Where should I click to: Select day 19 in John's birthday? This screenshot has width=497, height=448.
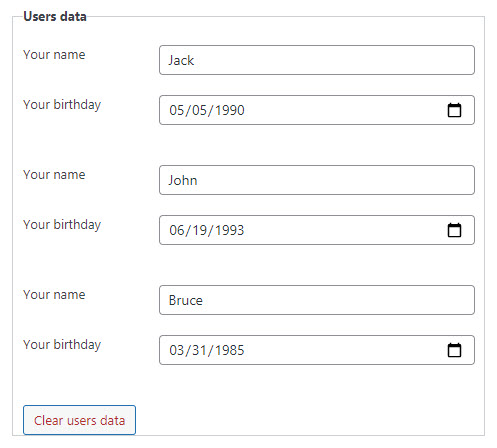click(200, 230)
